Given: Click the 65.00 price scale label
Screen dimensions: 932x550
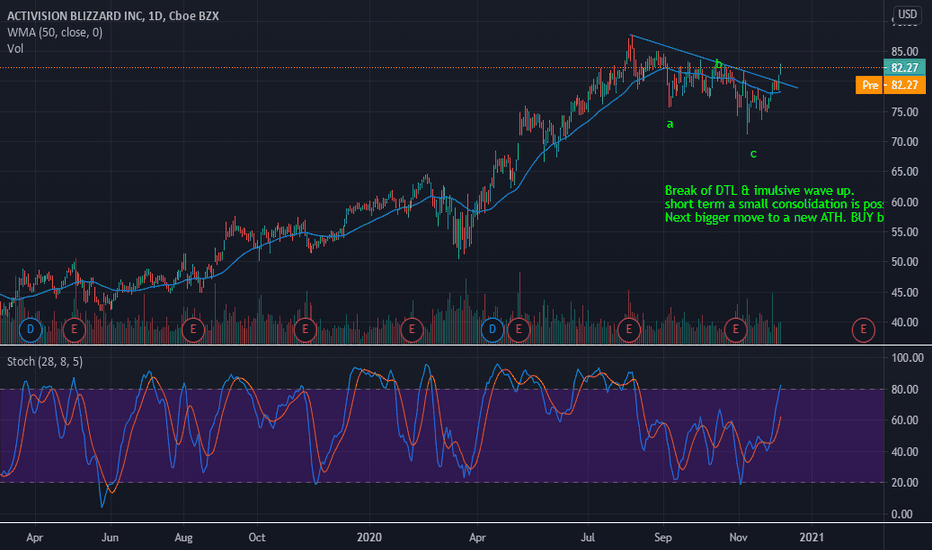Looking at the screenshot, I should (x=905, y=172).
